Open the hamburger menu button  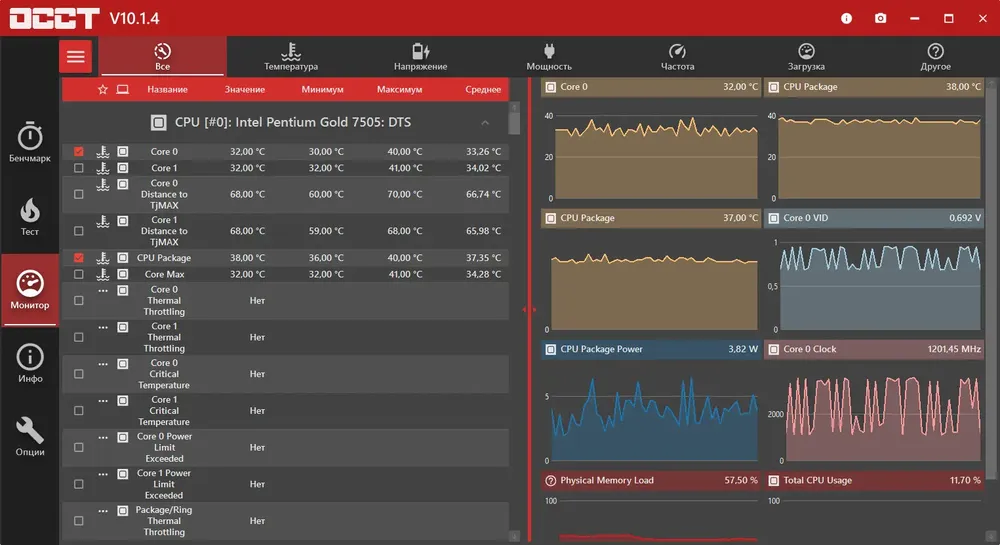coord(76,57)
